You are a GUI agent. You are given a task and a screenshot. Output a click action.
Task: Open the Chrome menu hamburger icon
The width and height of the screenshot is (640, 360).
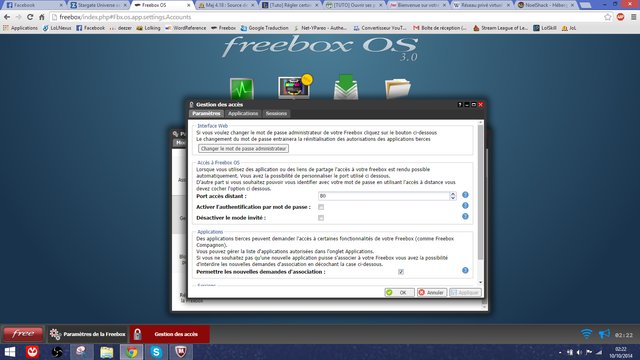(x=633, y=17)
